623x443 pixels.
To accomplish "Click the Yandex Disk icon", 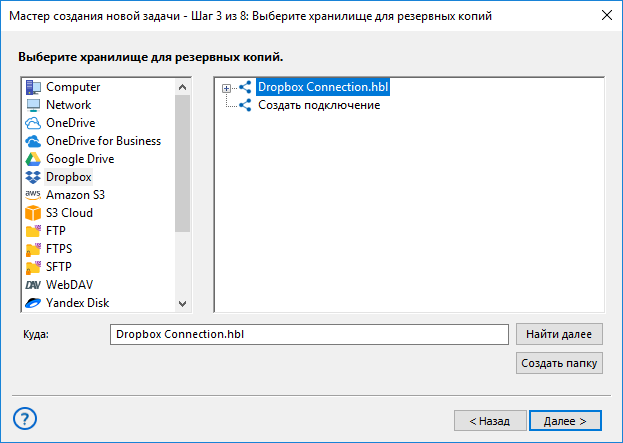I will (33, 303).
